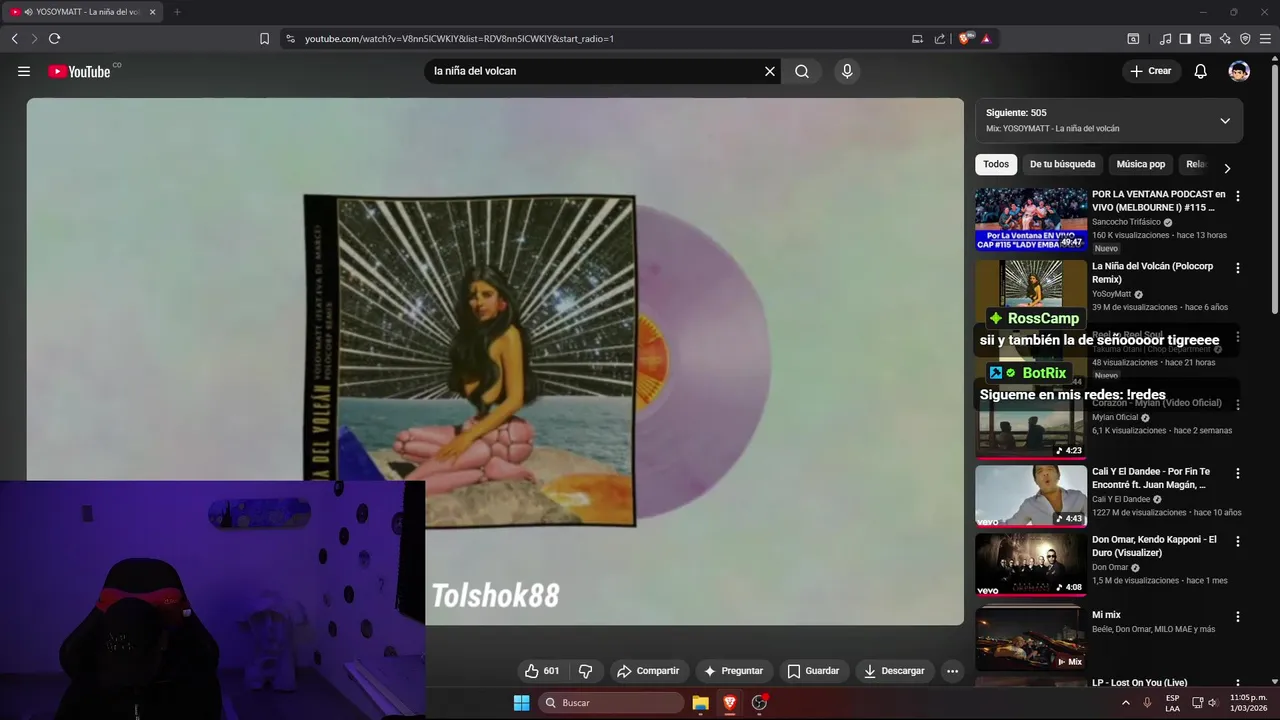Dislike the video
The height and width of the screenshot is (720, 1280).
coord(586,671)
